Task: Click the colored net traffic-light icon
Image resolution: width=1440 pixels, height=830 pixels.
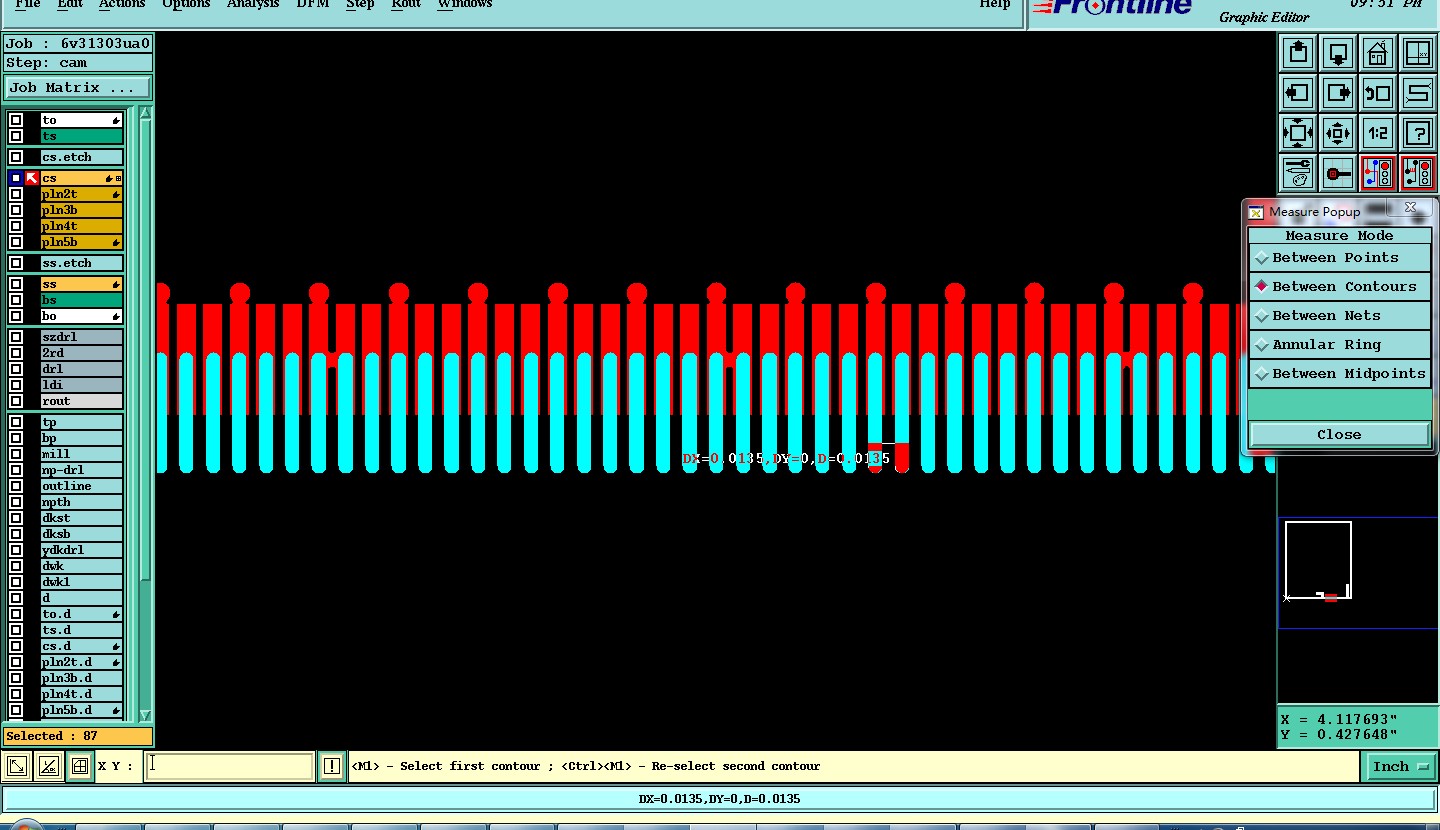Action: coord(1378,173)
